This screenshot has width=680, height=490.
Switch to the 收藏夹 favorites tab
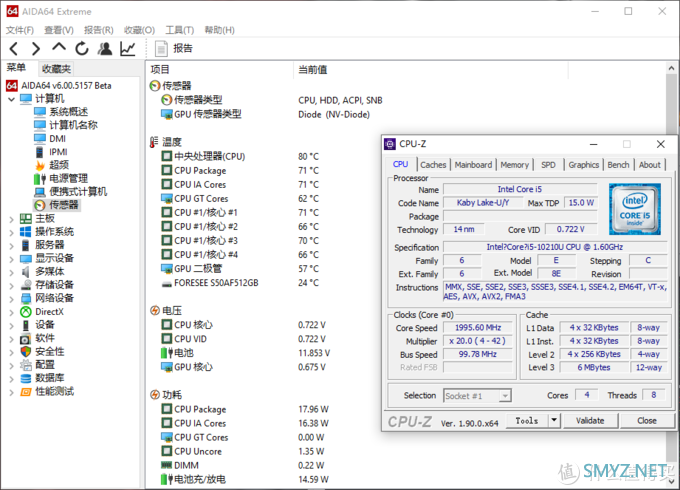pos(56,69)
